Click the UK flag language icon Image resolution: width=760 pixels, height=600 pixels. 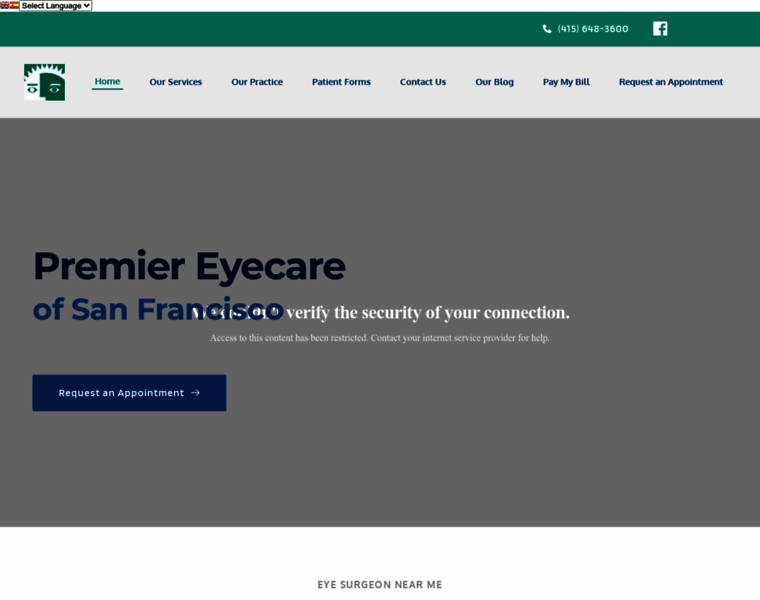coord(4,5)
